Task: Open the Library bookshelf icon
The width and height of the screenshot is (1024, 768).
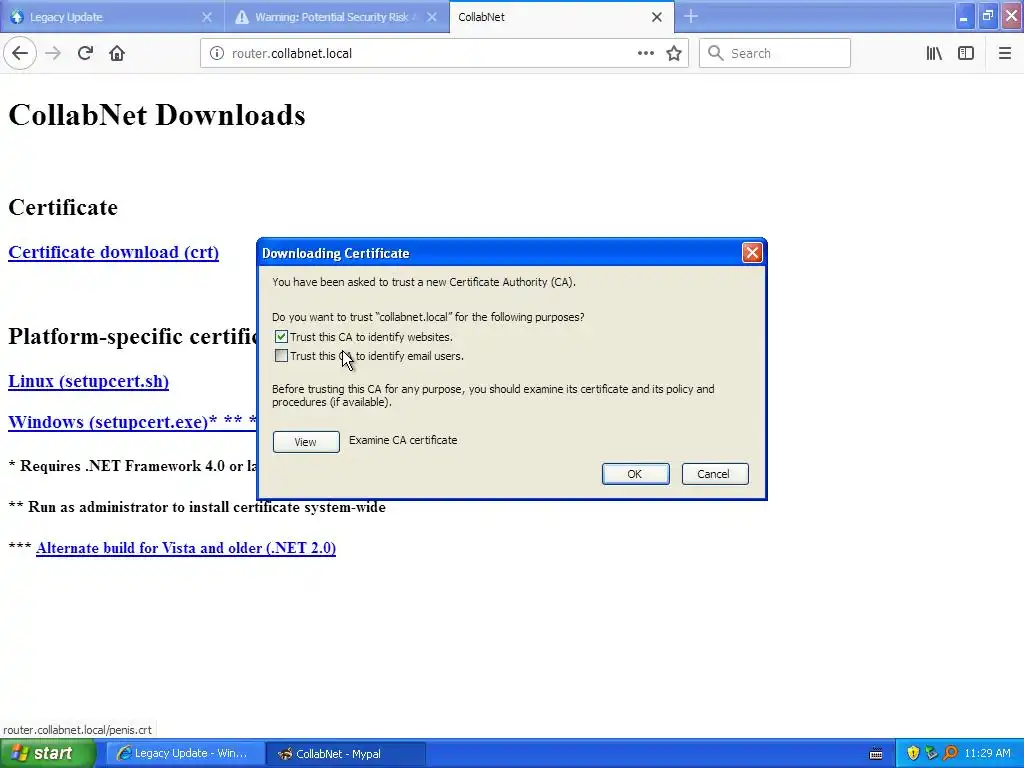Action: (934, 54)
